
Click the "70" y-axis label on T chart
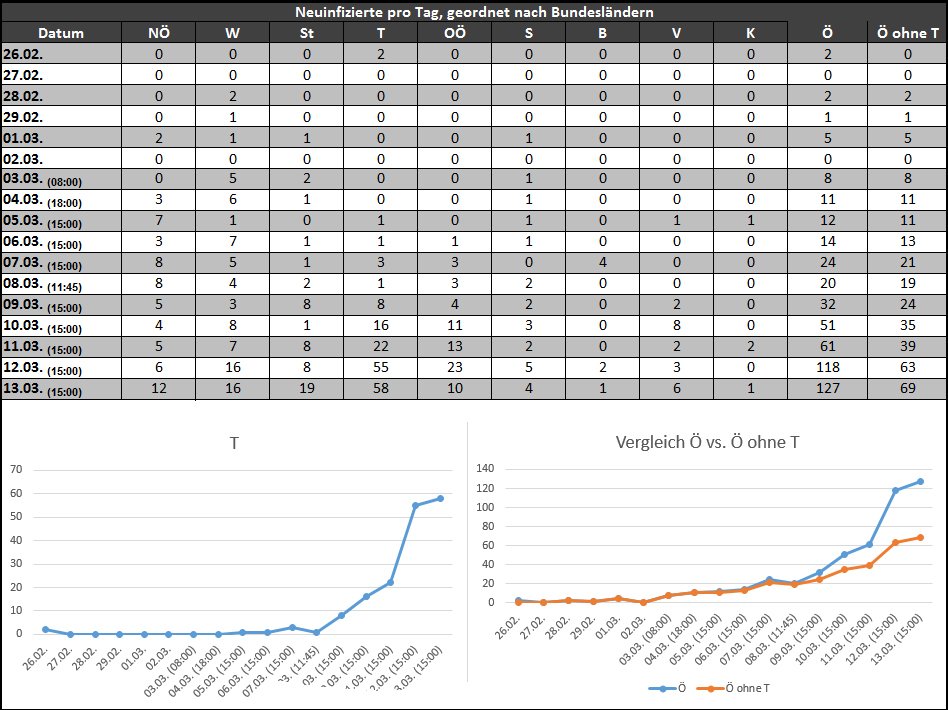15,469
